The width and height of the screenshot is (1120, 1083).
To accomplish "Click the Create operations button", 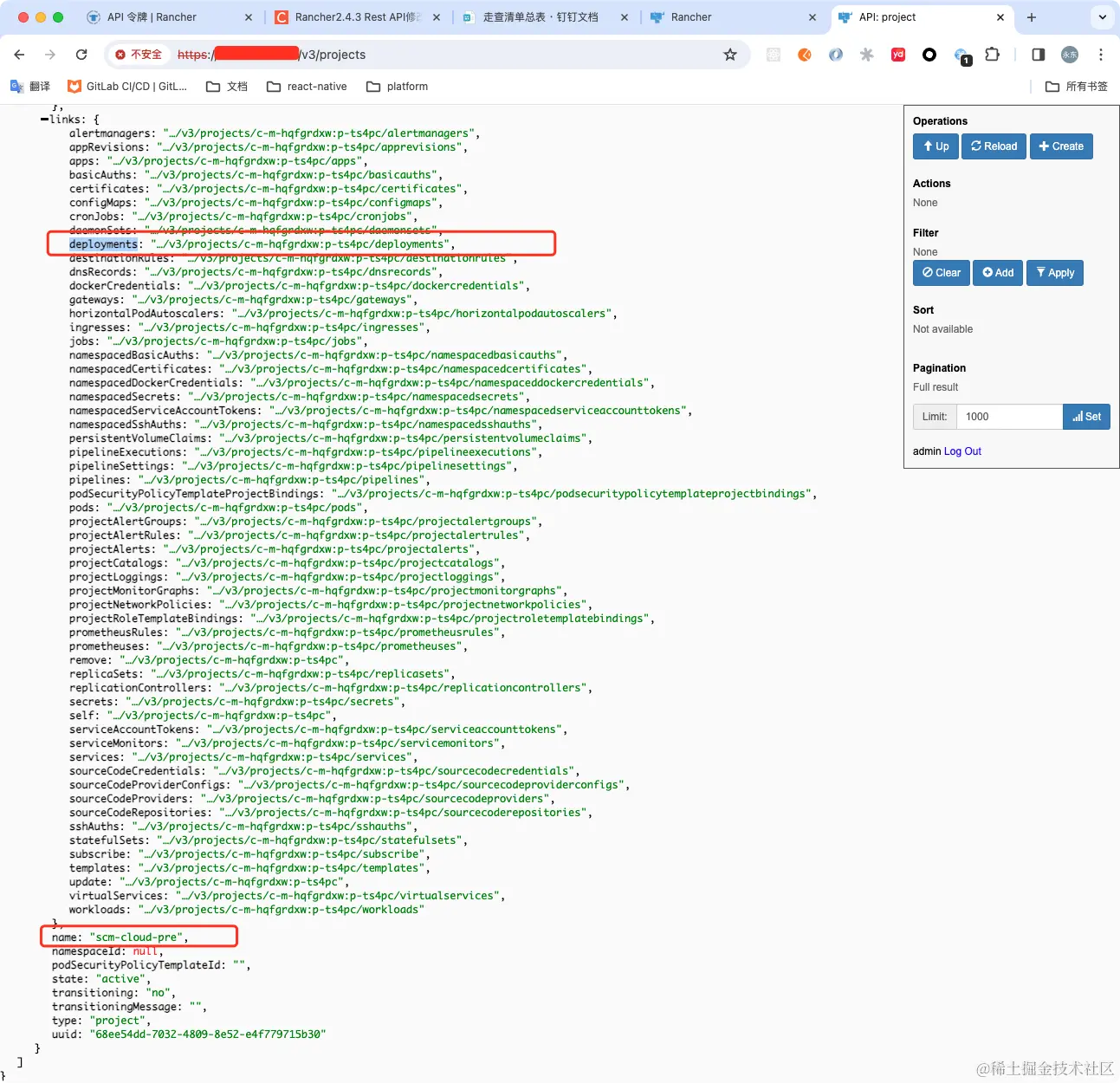I will pyautogui.click(x=1061, y=146).
